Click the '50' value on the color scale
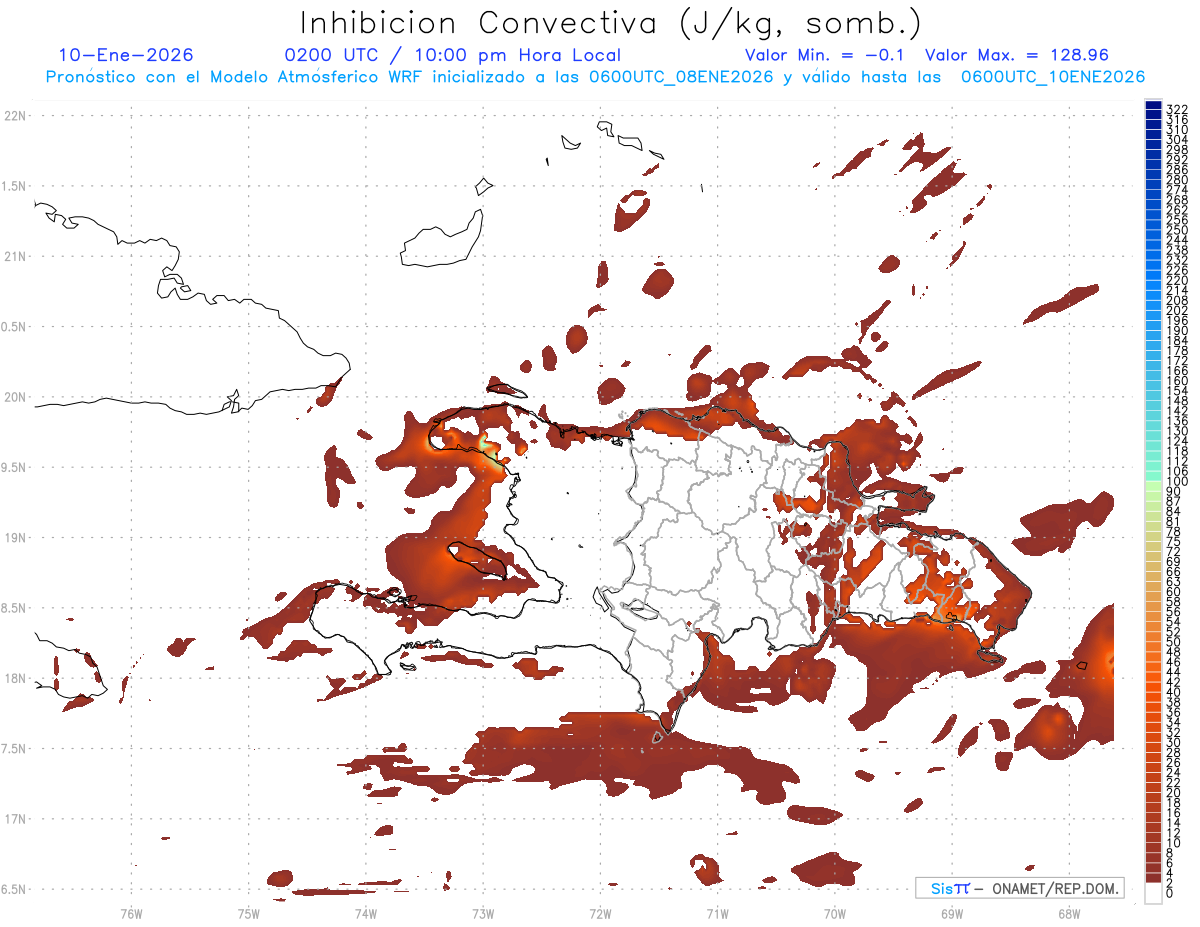This screenshot has height=927, width=1200. pos(1174,641)
